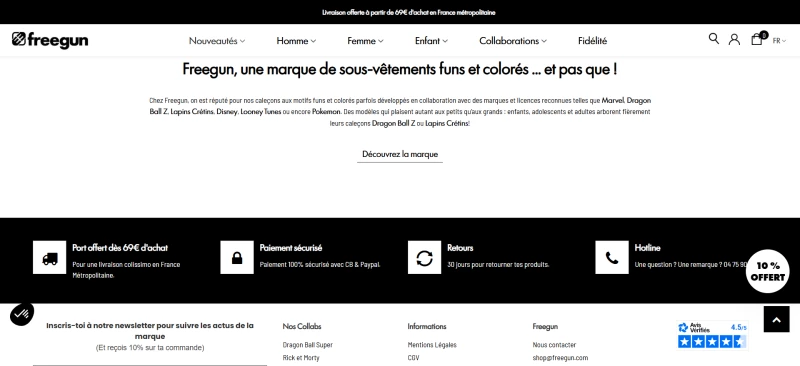This screenshot has width=800, height=366.
Task: Expand the Homme menu
Action: 296,41
